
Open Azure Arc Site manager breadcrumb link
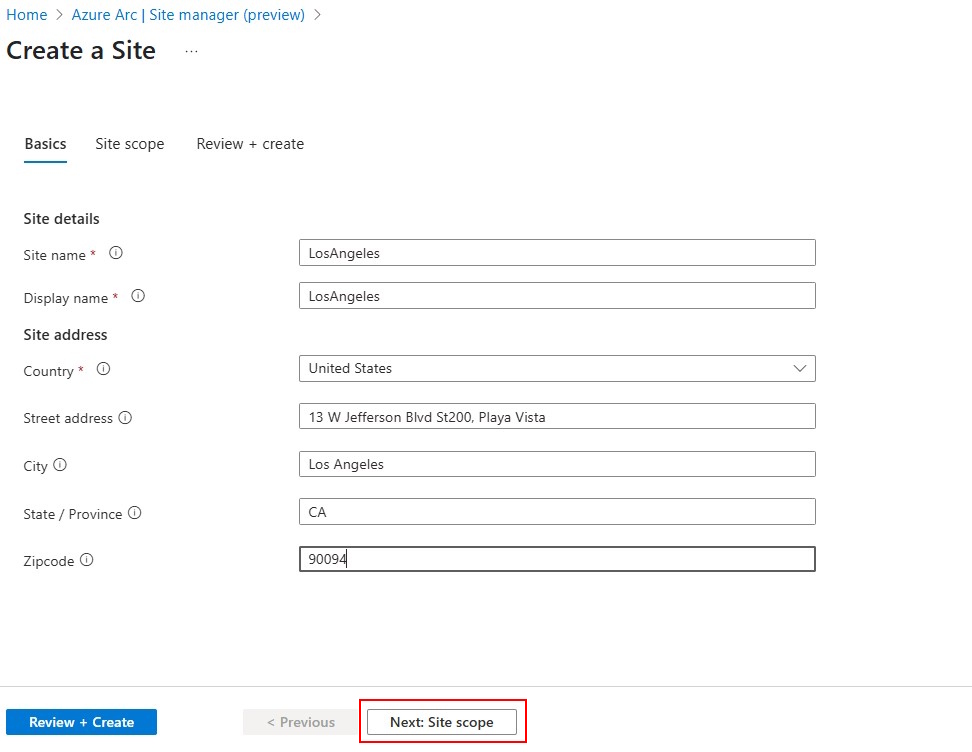pyautogui.click(x=188, y=15)
